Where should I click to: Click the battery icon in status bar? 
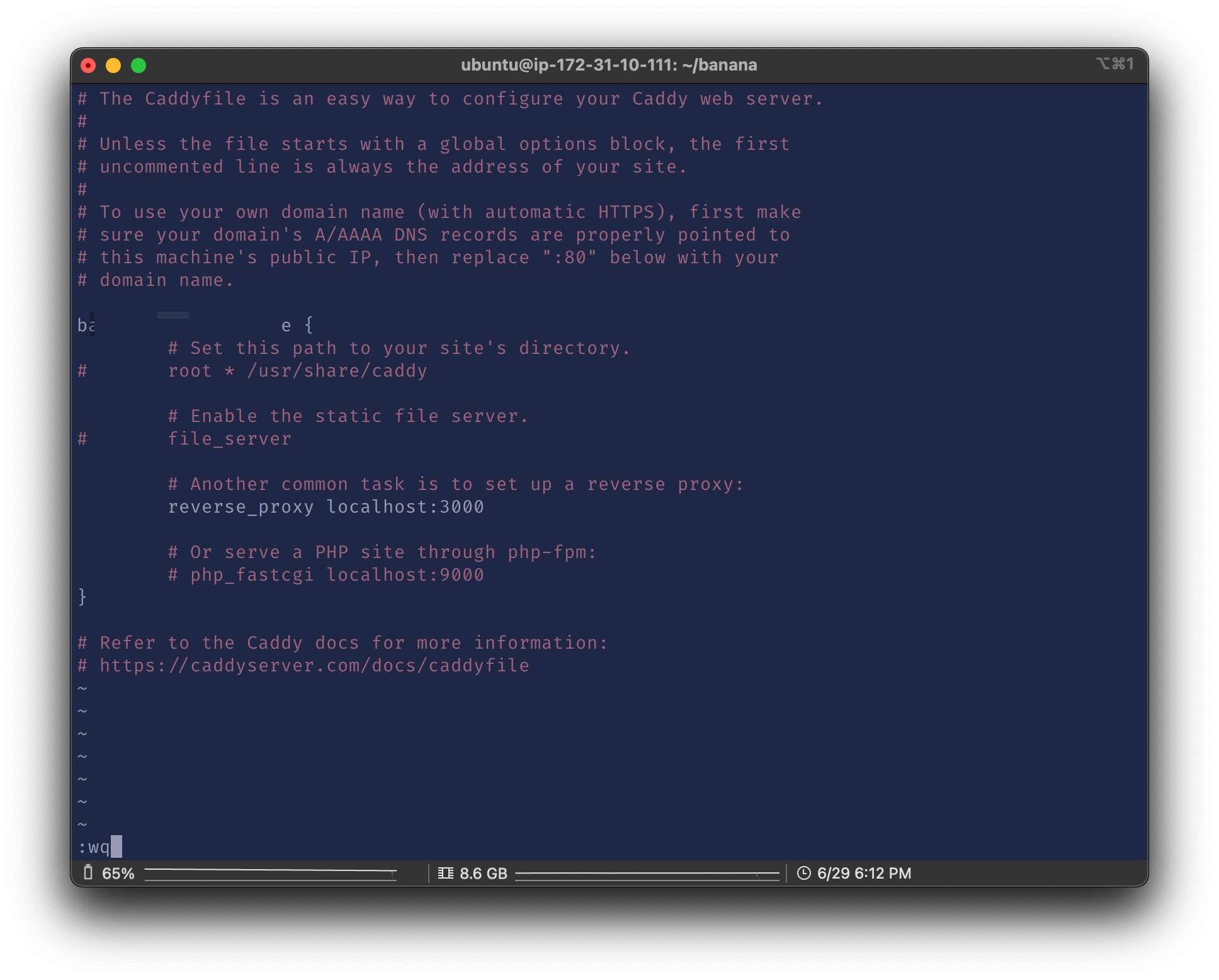tap(88, 872)
